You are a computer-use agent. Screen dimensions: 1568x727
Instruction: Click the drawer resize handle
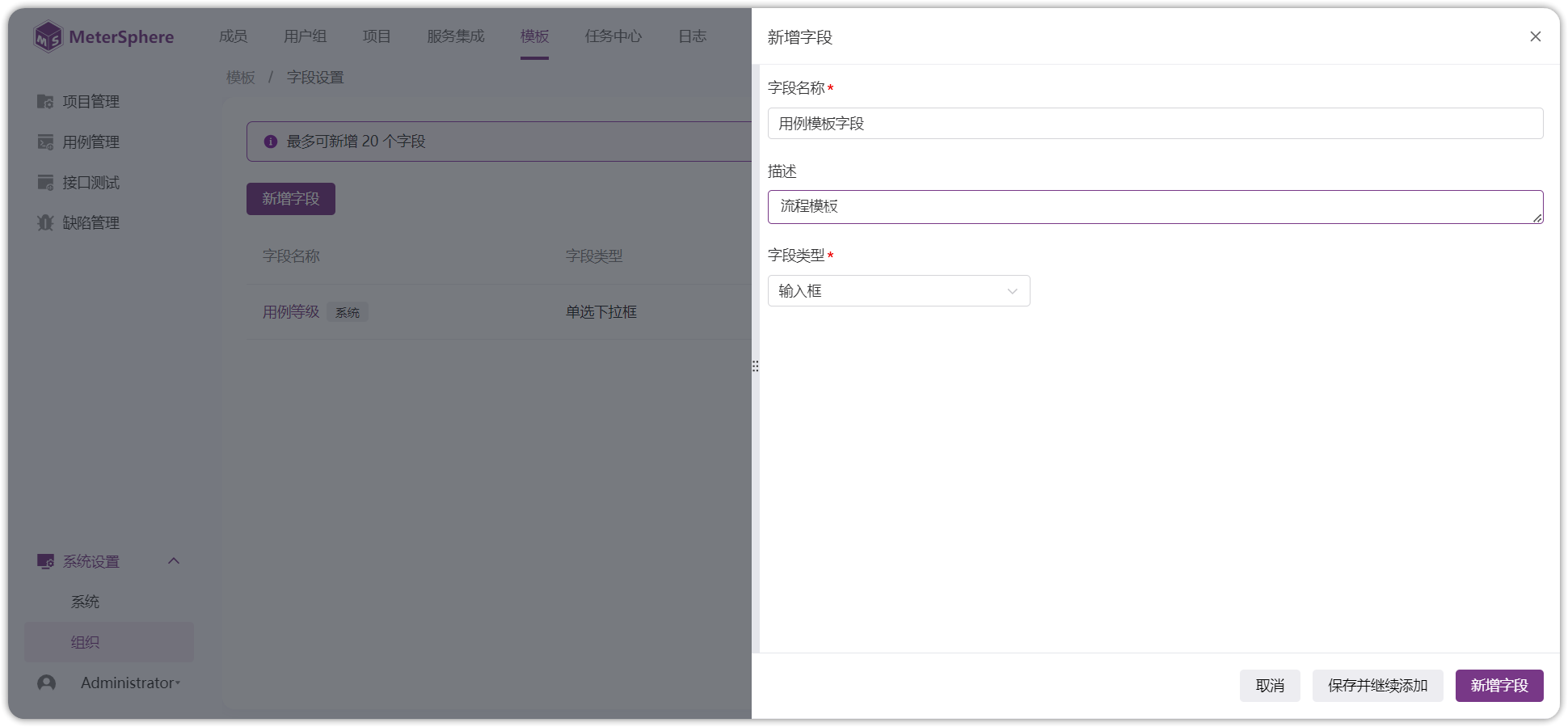pos(755,366)
